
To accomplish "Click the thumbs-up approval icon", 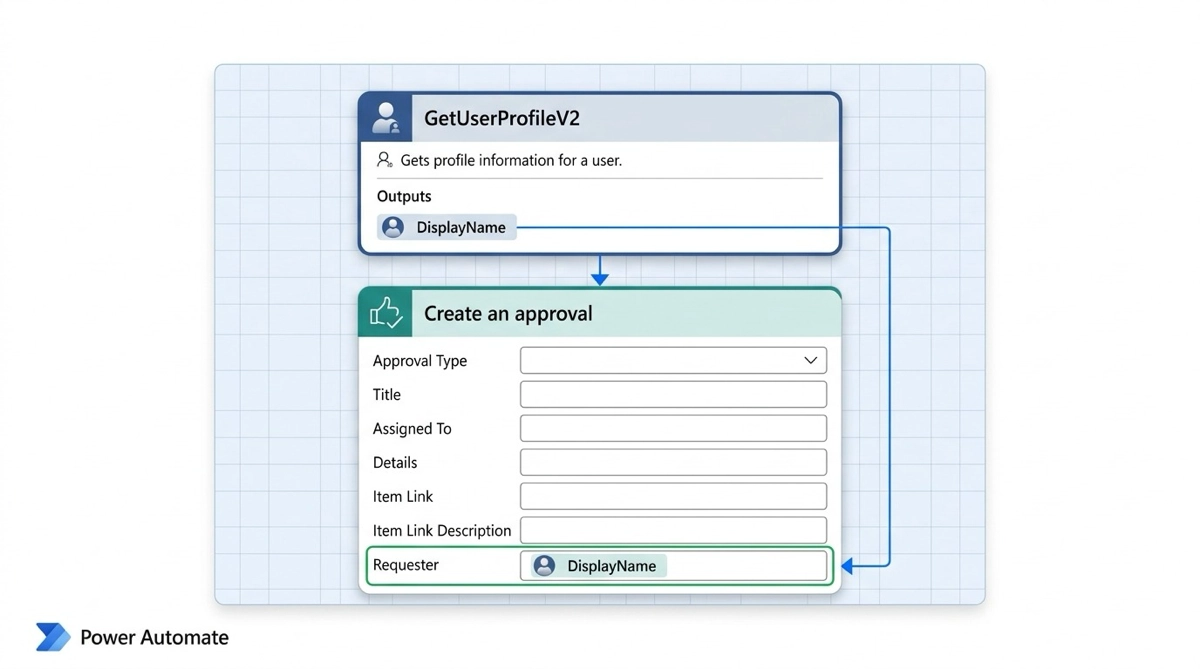I will (x=386, y=313).
